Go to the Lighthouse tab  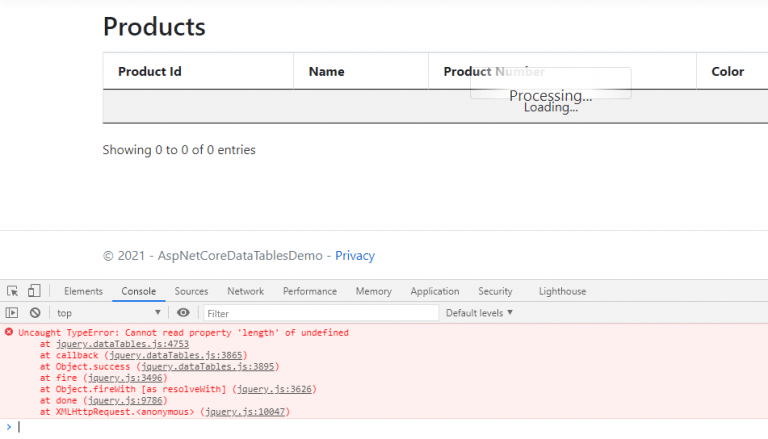tap(562, 291)
